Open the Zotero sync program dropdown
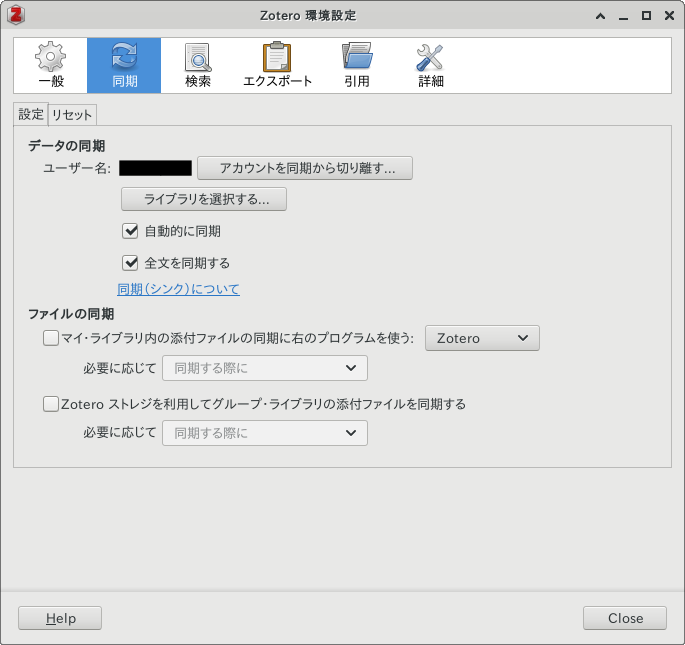 (x=482, y=338)
